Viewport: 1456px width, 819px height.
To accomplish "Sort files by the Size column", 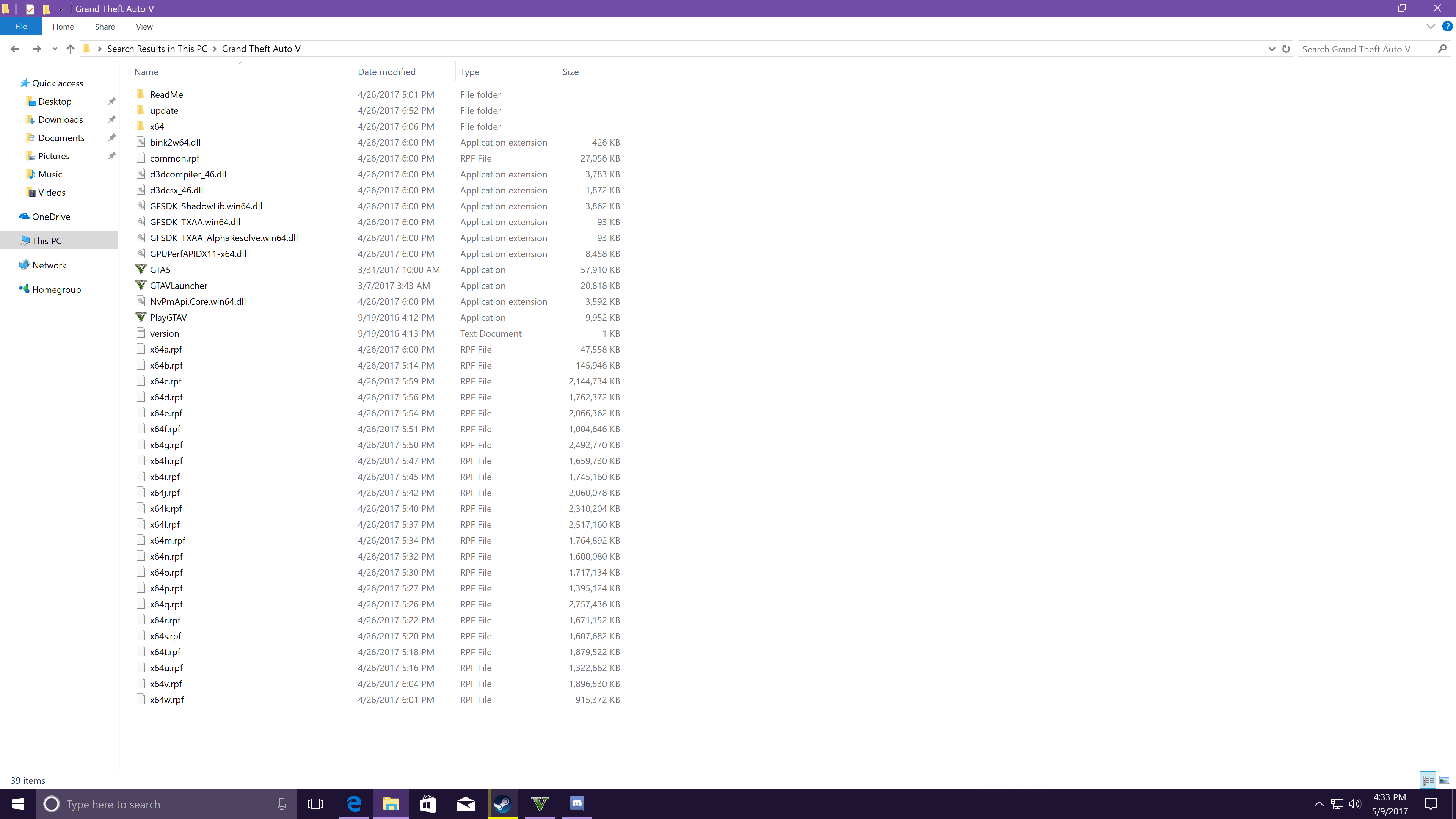I will (x=571, y=72).
